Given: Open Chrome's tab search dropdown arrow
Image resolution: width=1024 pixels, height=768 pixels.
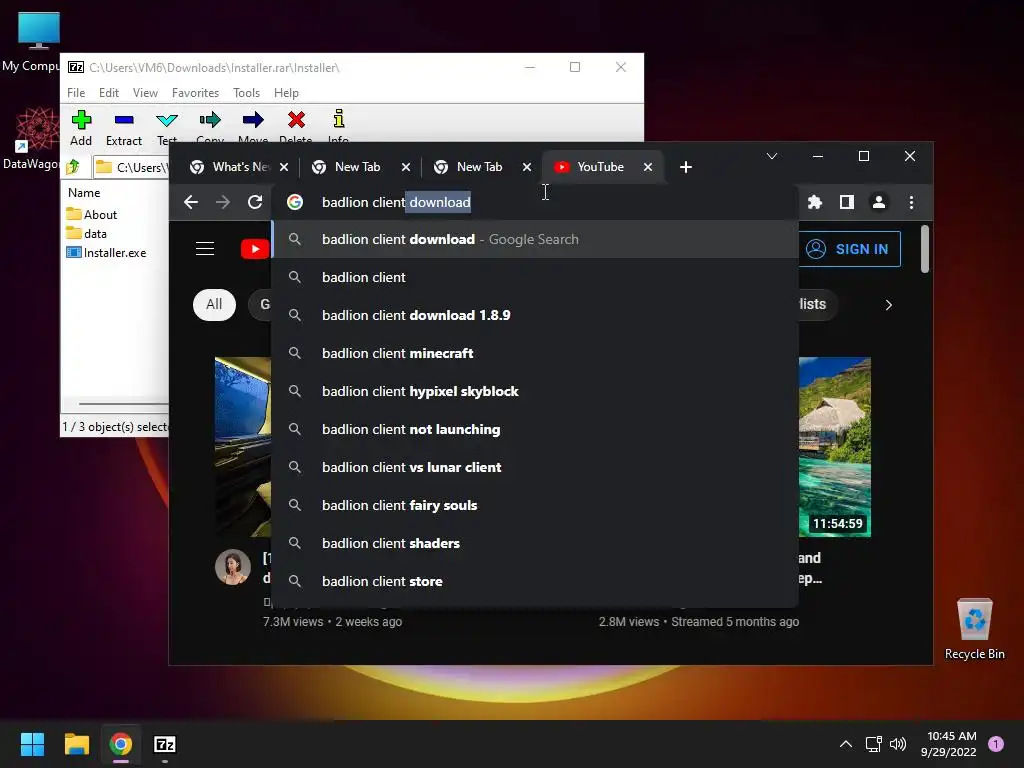Looking at the screenshot, I should pyautogui.click(x=772, y=156).
